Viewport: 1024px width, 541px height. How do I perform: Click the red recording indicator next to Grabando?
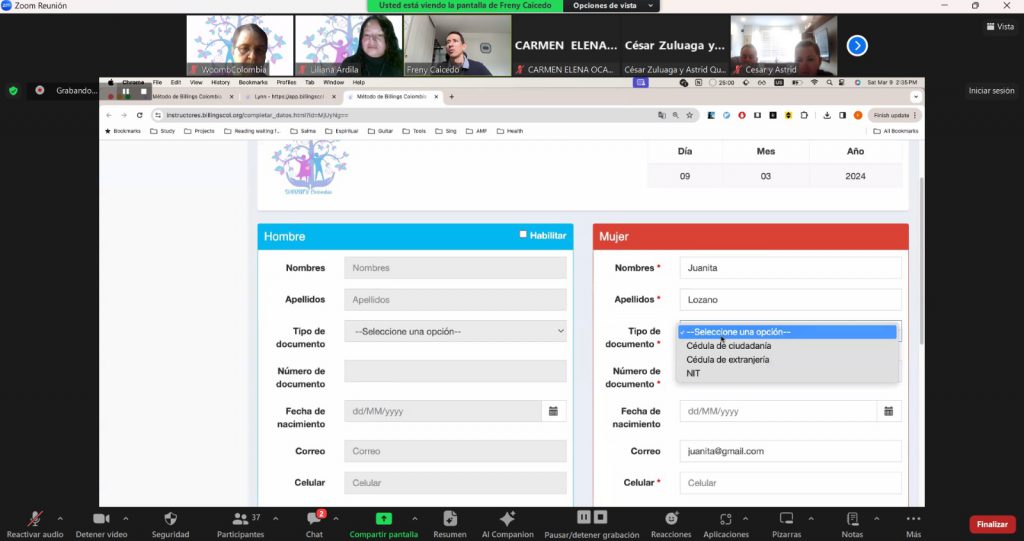(40, 90)
